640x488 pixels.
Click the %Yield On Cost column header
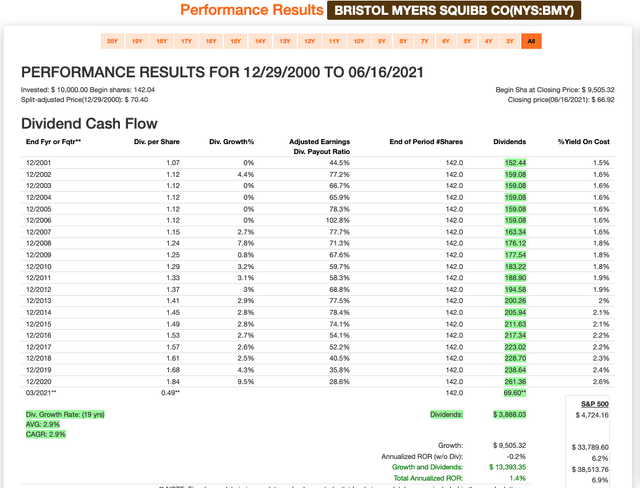click(x=584, y=142)
